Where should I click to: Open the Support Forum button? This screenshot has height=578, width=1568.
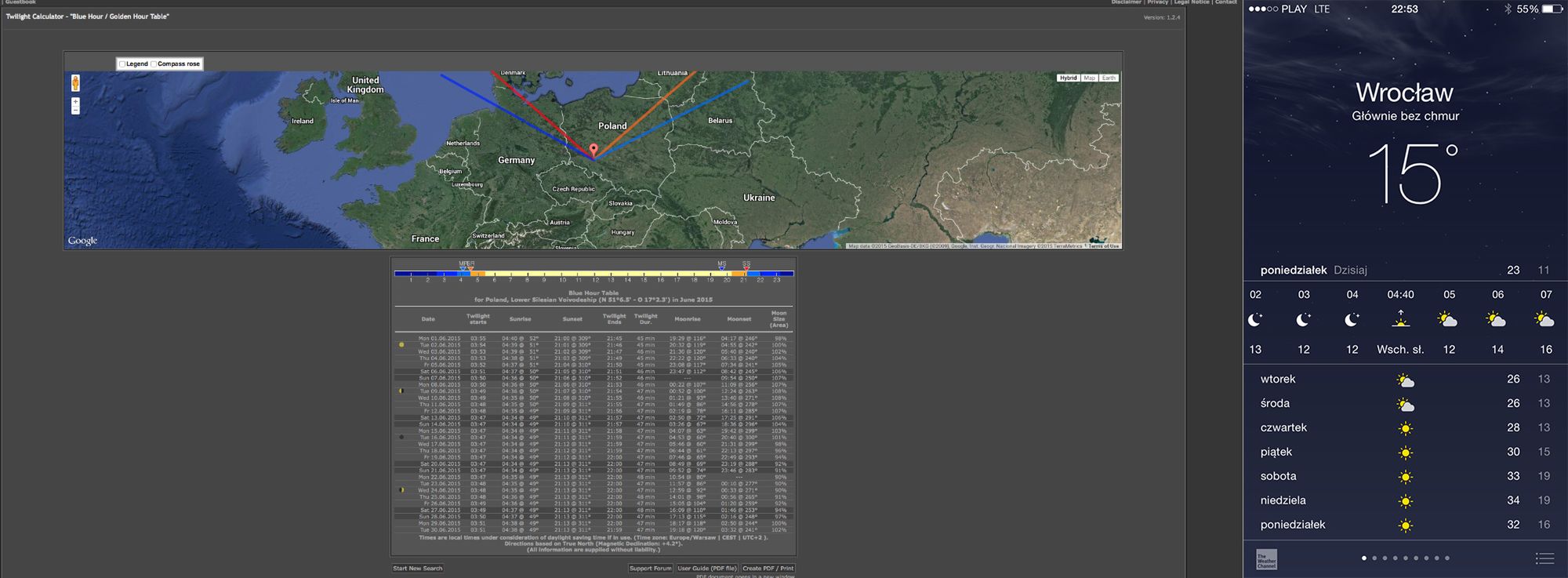tap(651, 569)
